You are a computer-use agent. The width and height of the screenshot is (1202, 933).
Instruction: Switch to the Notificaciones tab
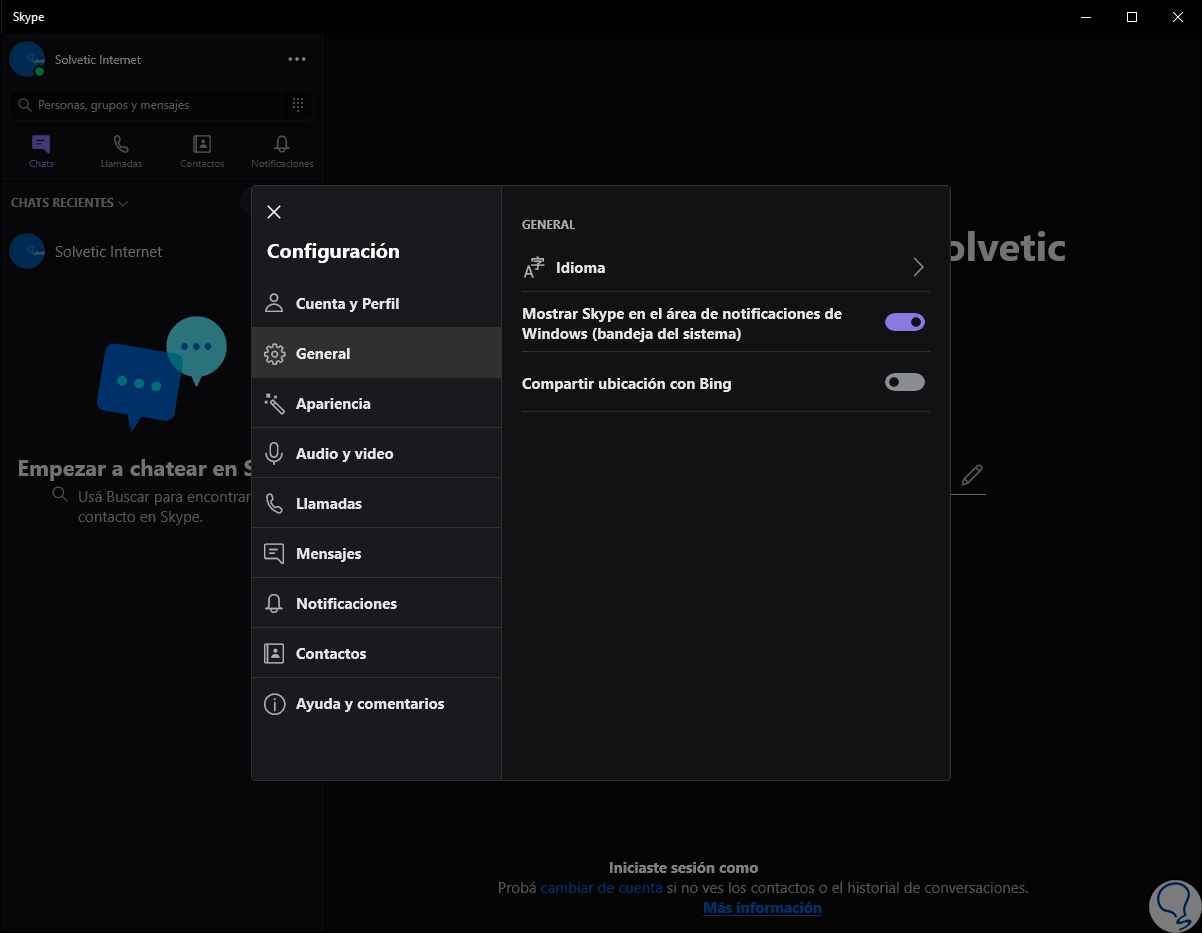tap(282, 152)
